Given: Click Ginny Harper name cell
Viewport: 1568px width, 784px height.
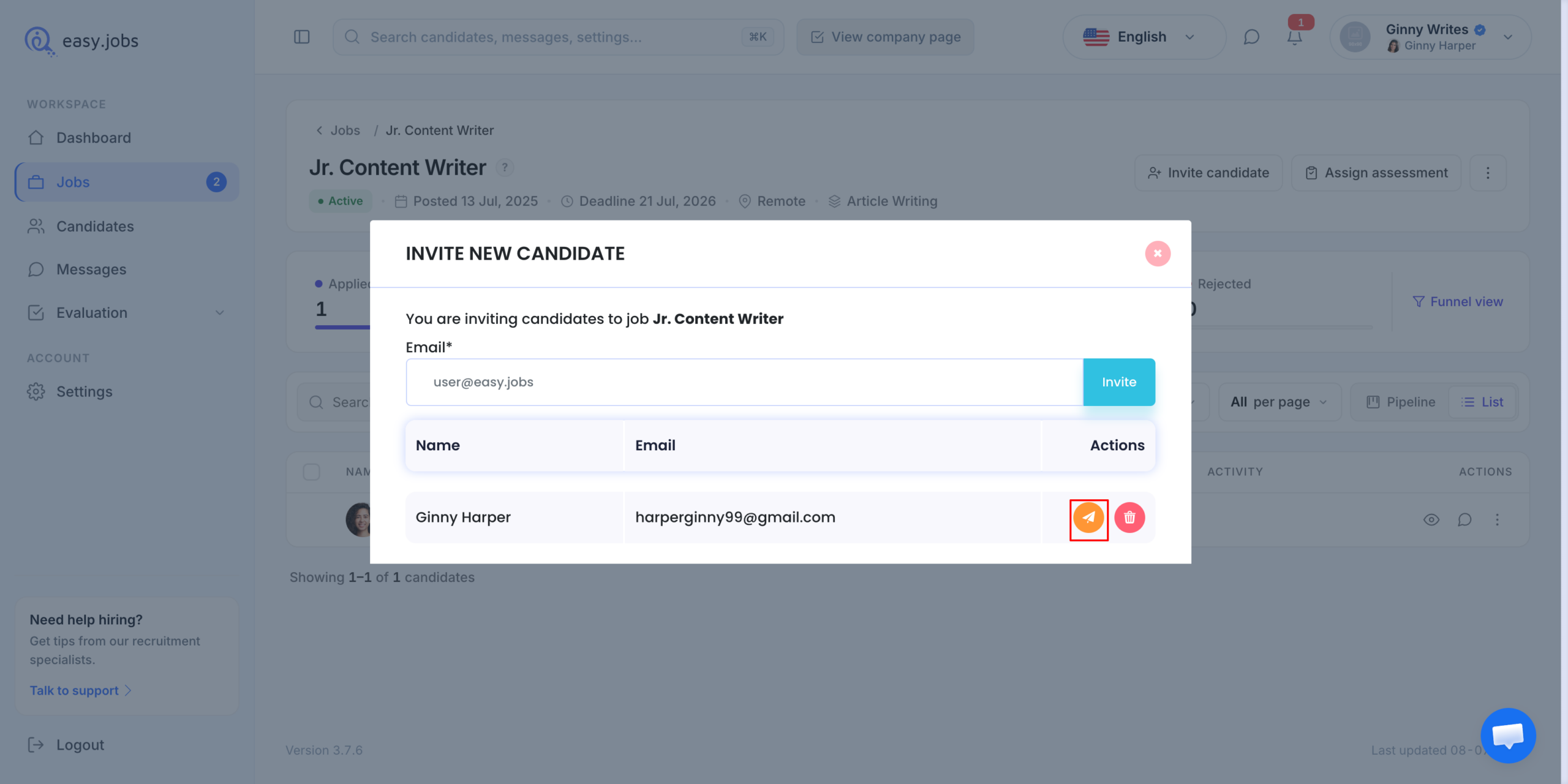Looking at the screenshot, I should (514, 518).
